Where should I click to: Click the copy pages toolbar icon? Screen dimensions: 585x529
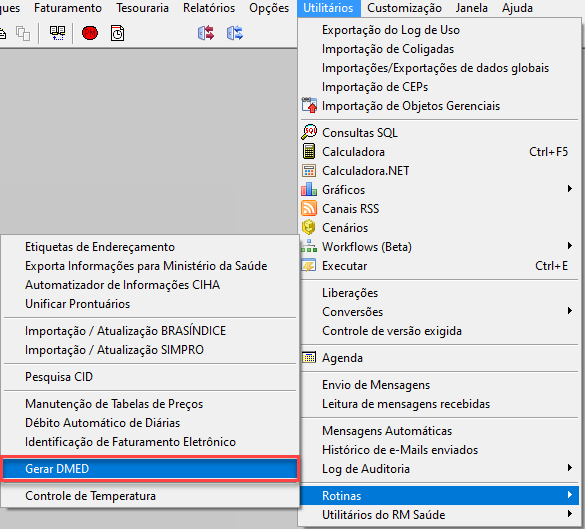pos(23,34)
